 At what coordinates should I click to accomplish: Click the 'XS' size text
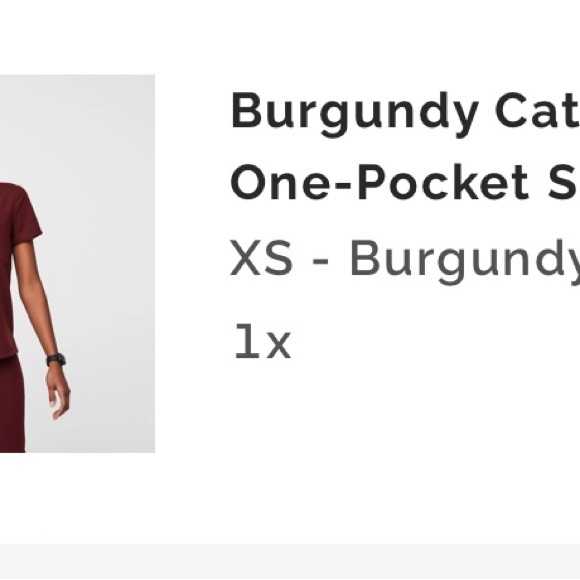tap(261, 258)
